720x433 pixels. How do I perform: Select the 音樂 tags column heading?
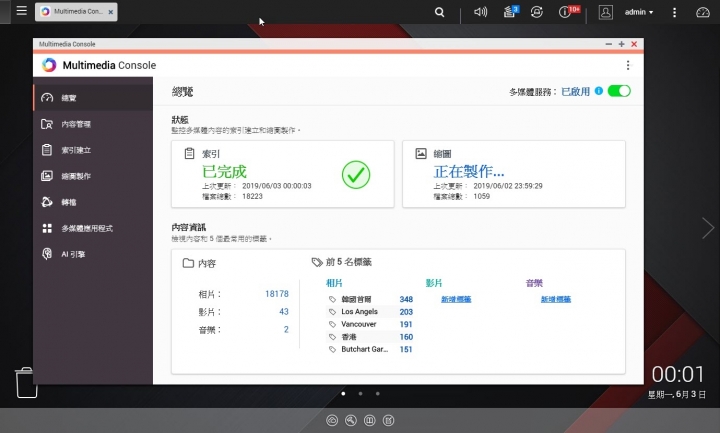534,283
